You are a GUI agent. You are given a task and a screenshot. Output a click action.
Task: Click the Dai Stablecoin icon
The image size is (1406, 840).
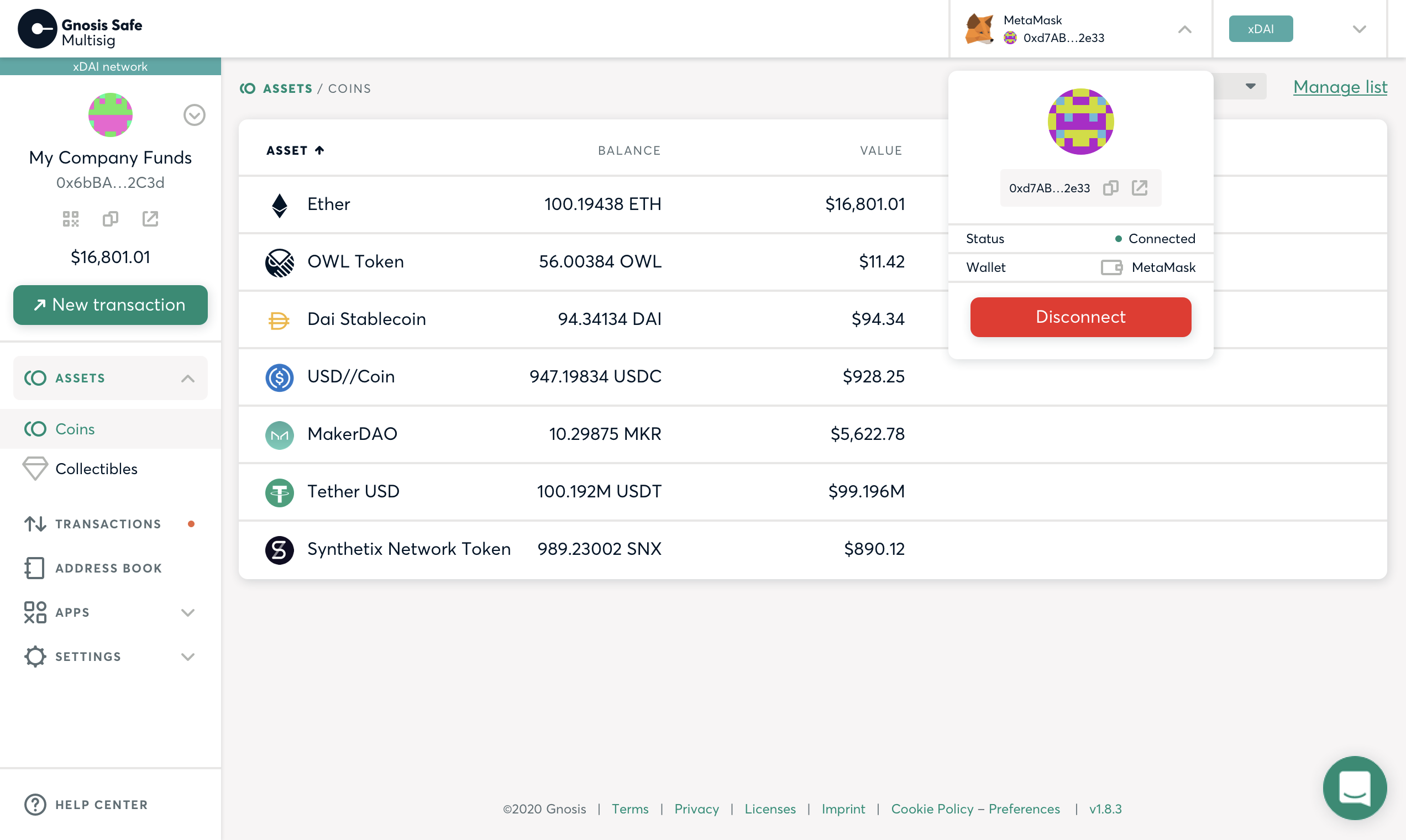pos(280,320)
